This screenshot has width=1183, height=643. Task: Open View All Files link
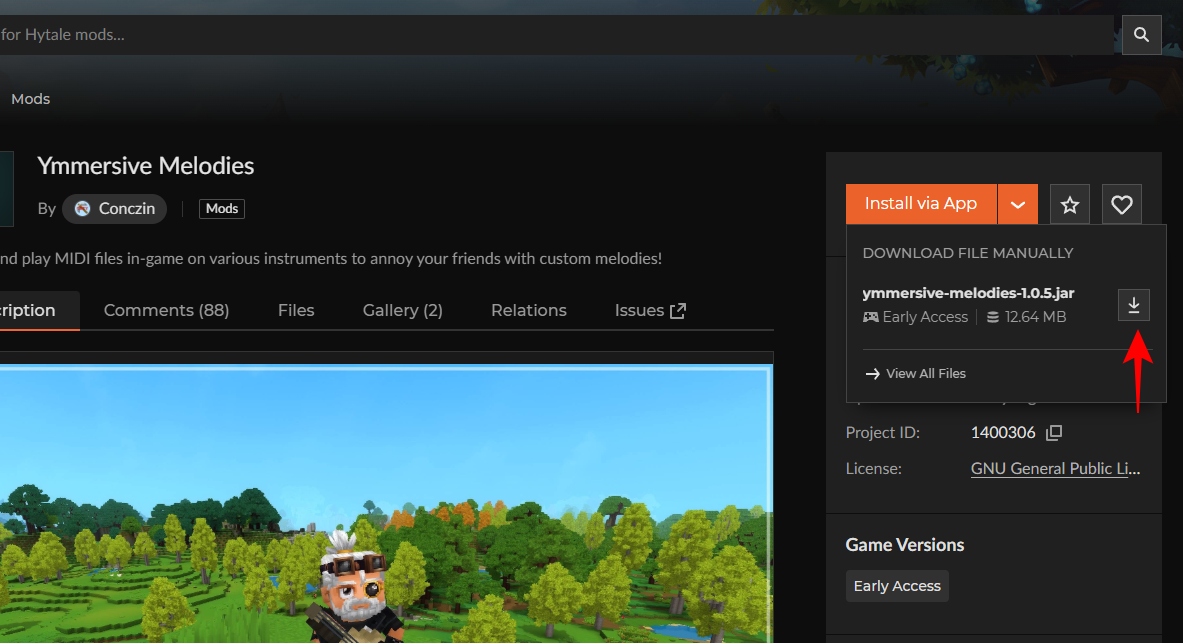coord(915,374)
